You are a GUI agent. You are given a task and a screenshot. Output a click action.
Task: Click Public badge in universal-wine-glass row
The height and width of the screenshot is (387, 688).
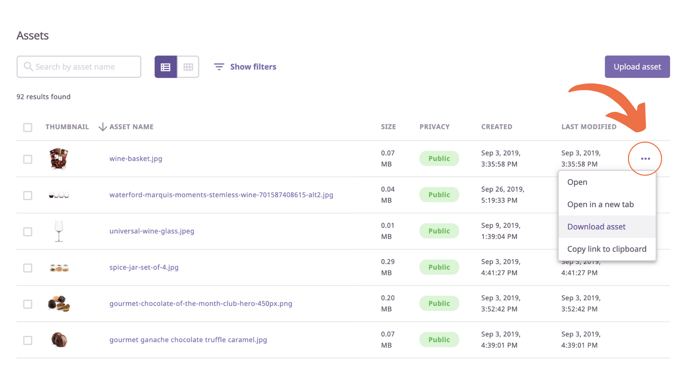coord(439,231)
